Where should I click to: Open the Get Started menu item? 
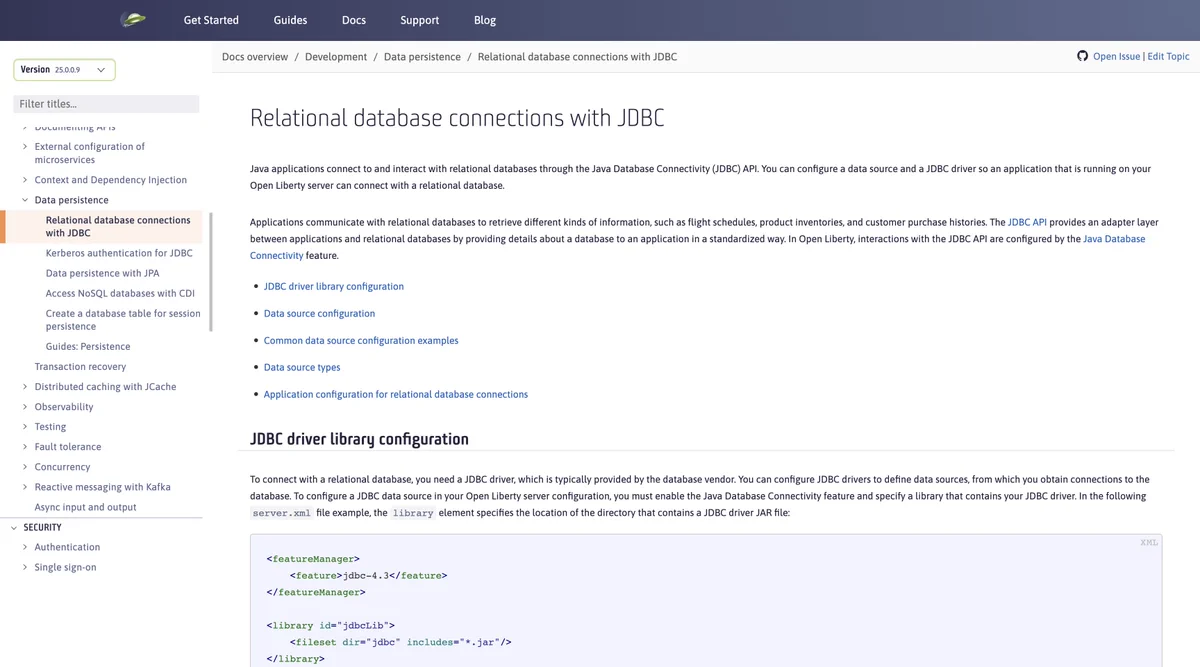point(211,20)
